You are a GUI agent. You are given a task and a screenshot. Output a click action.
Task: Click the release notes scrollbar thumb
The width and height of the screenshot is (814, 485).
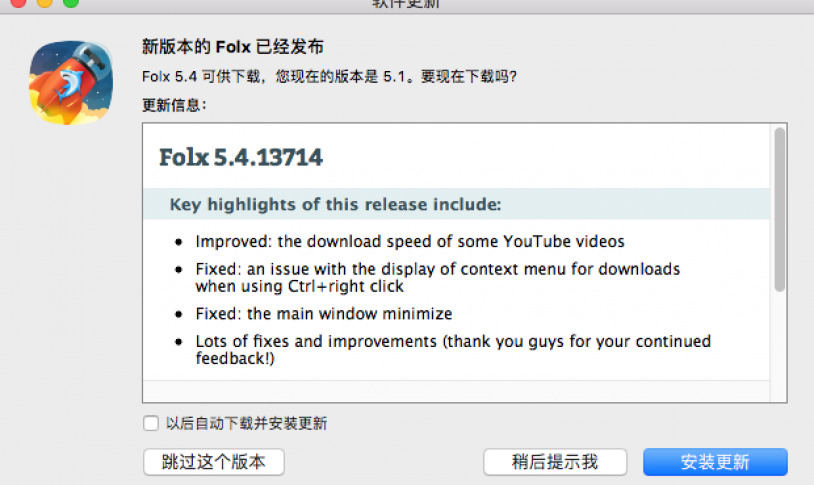tap(779, 210)
